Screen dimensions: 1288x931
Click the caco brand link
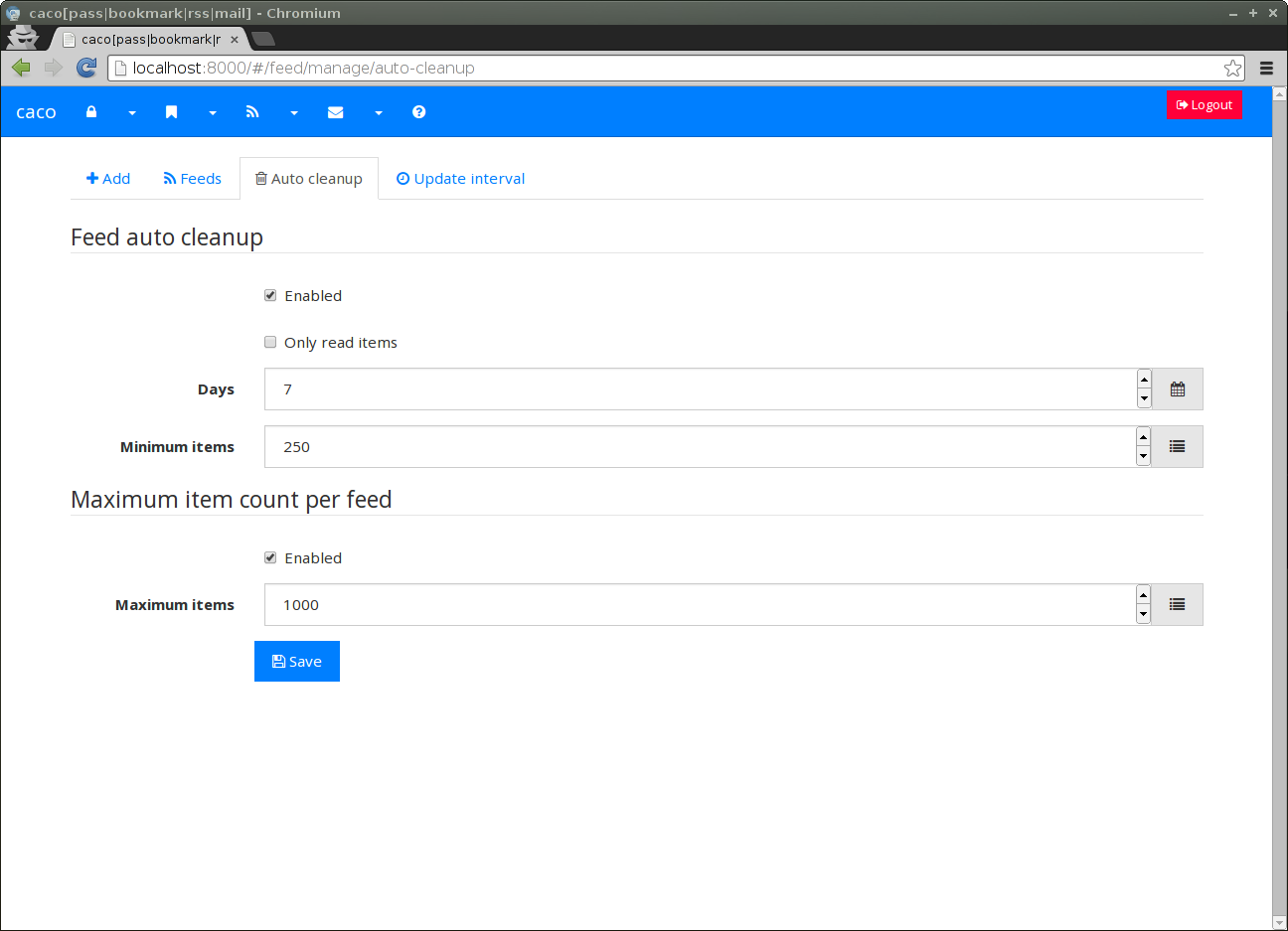(x=36, y=112)
